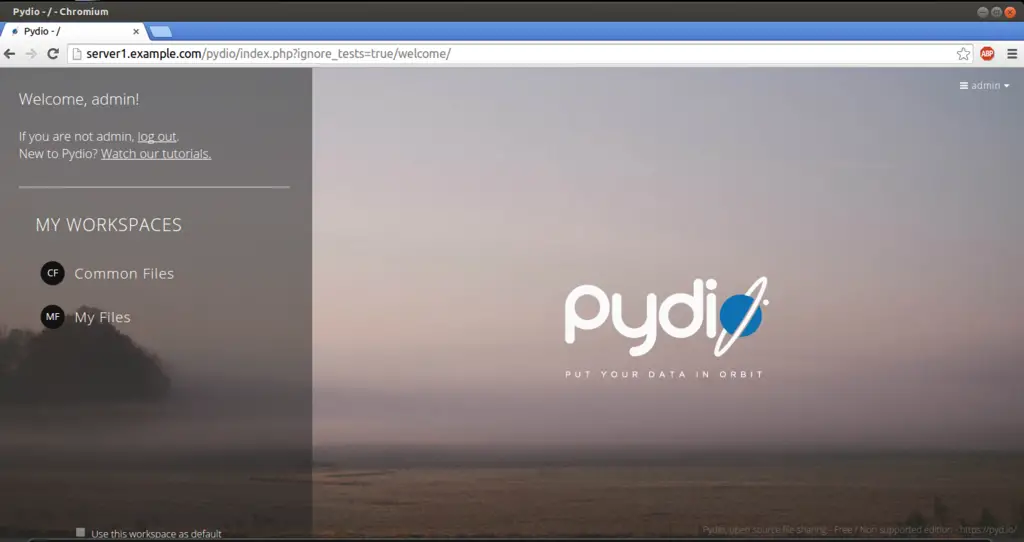Reload the Pydio page
The height and width of the screenshot is (542, 1024).
point(53,54)
